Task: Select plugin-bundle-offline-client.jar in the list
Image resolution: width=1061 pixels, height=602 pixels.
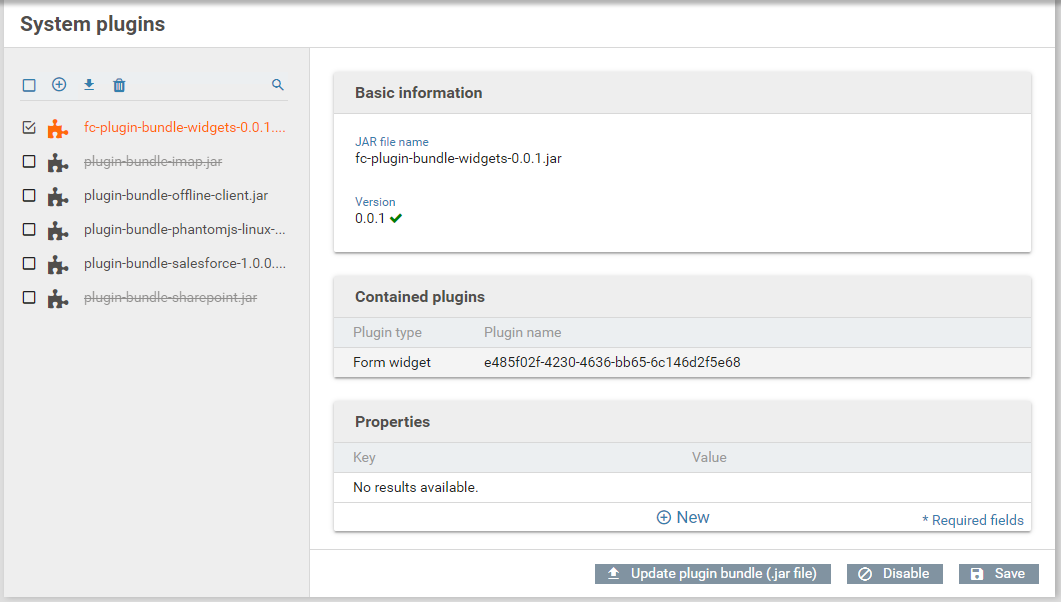Action: pyautogui.click(x=176, y=196)
